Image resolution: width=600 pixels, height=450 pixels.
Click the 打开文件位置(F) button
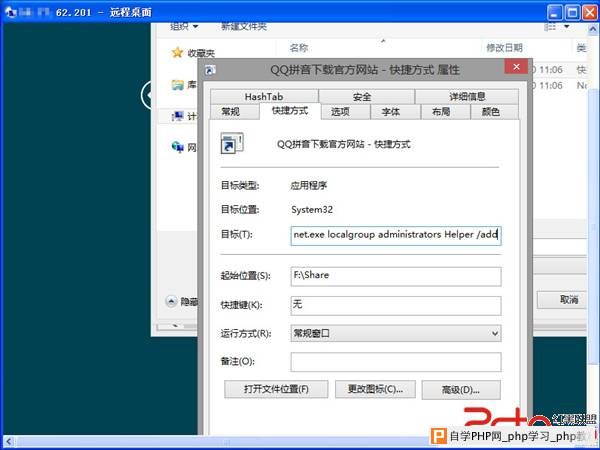[276, 390]
